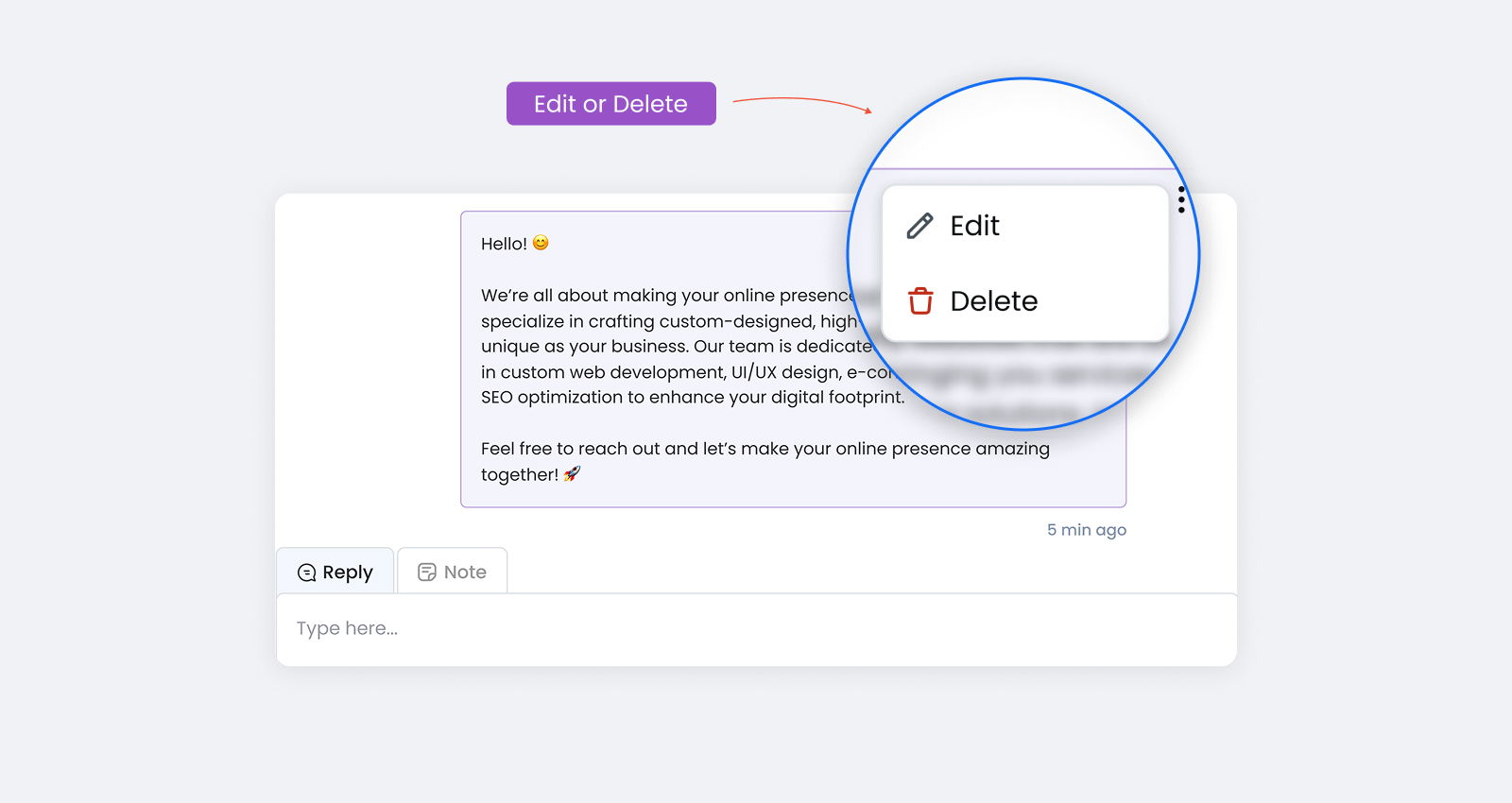Click the Reply speech bubble icon

point(306,572)
